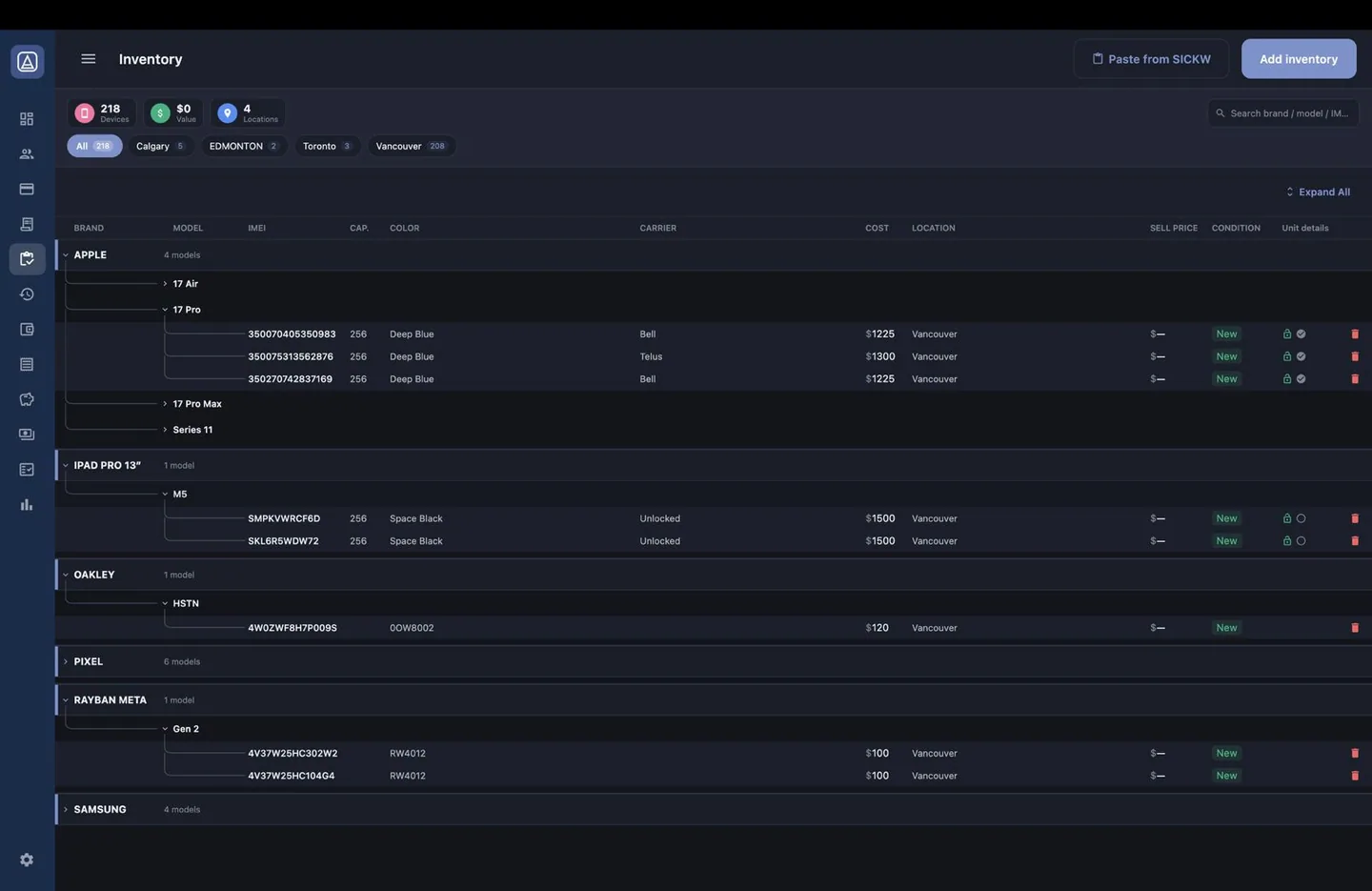1372x891 pixels.
Task: Open the bar chart reports icon
Action: [x=27, y=505]
